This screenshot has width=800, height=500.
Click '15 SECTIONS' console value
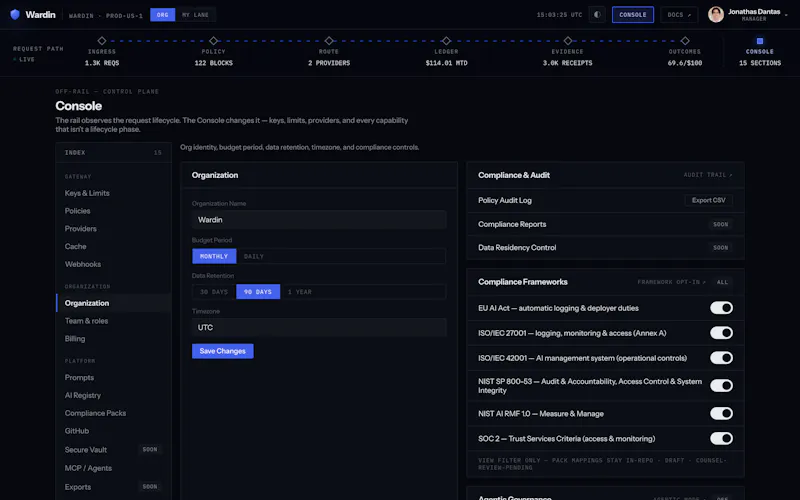760,63
